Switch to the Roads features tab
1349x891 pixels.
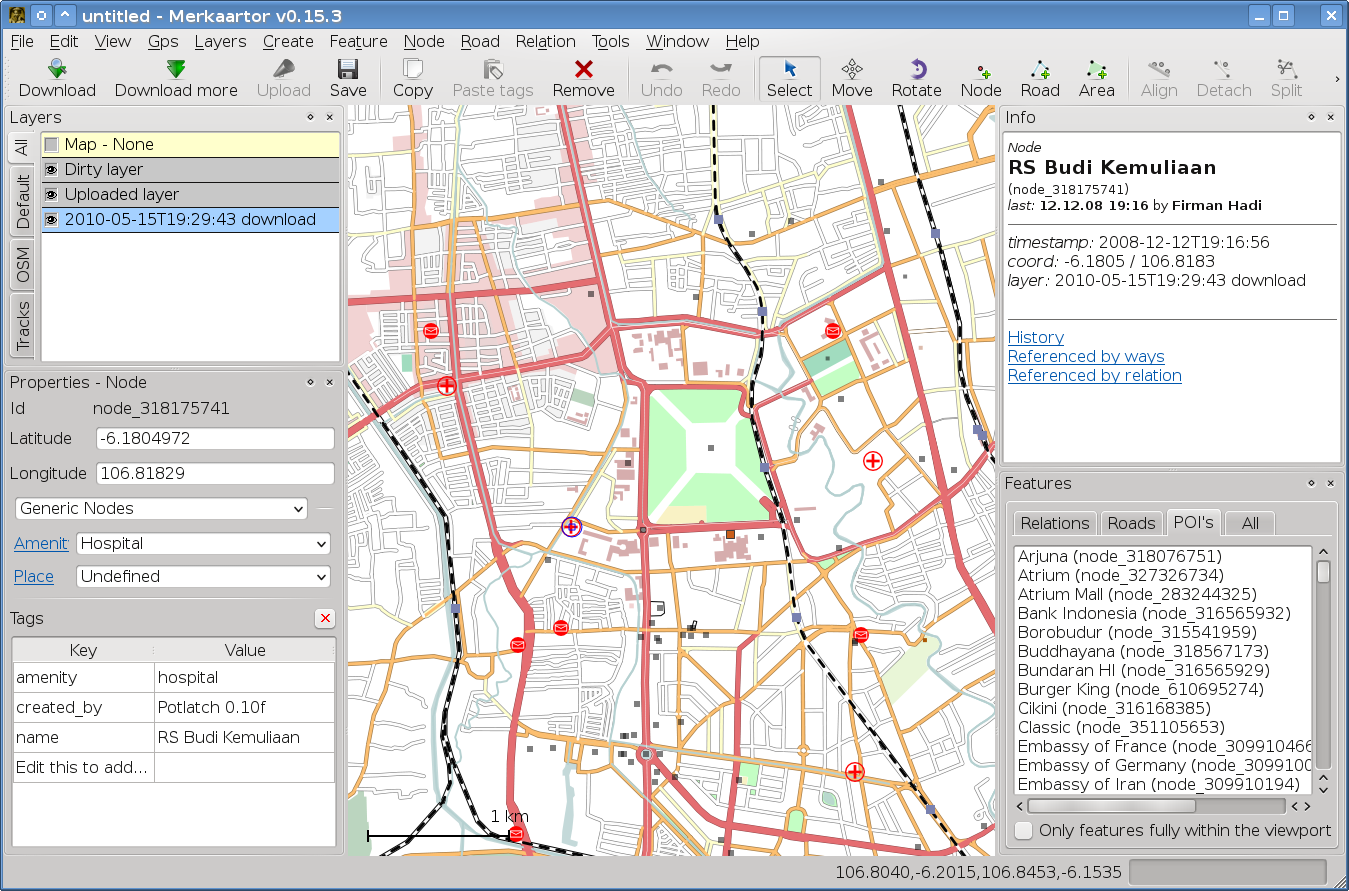tap(1131, 523)
